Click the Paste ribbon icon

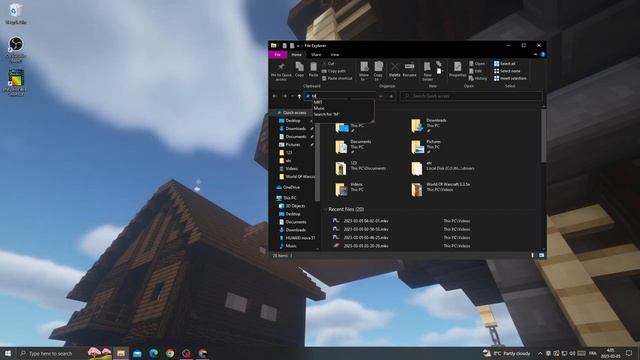click(313, 67)
